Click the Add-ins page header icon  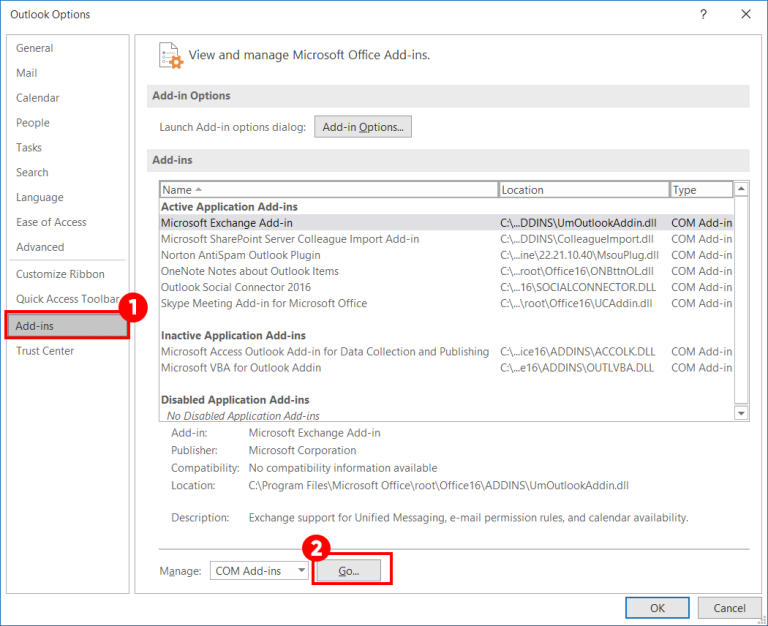(x=171, y=56)
